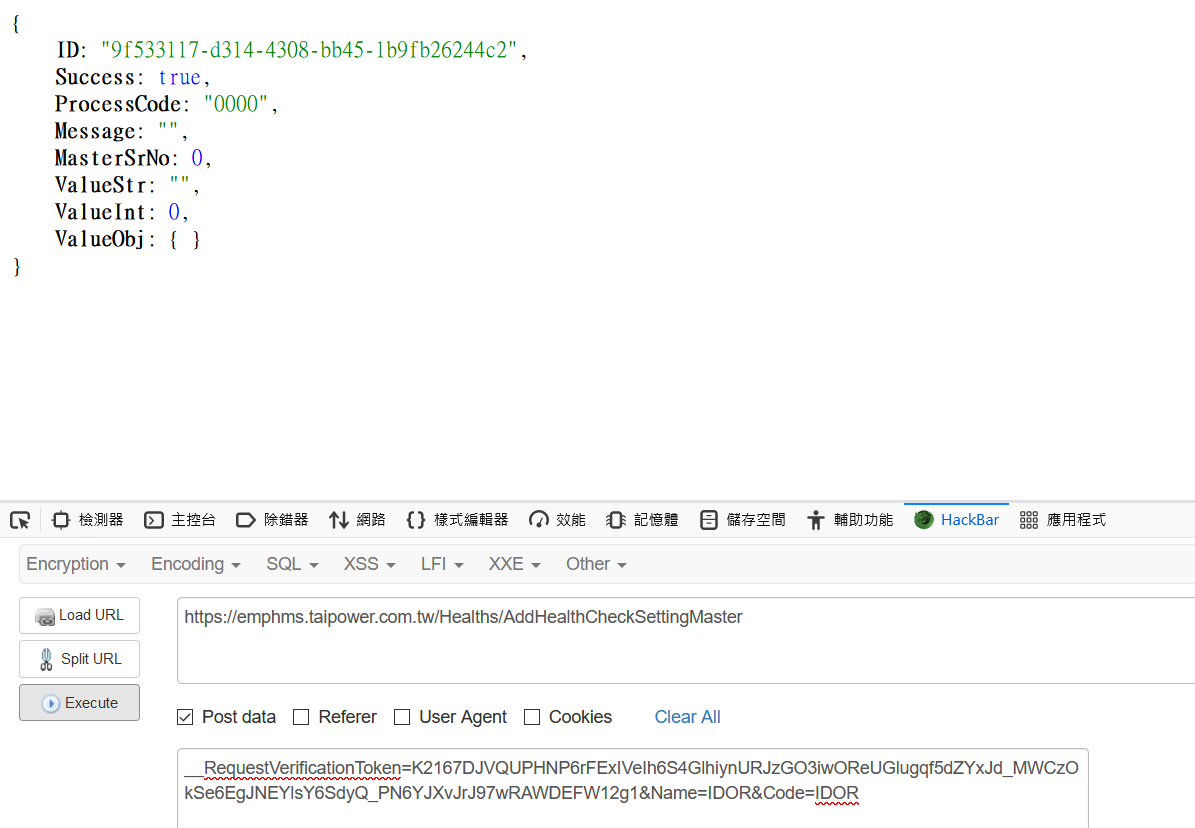Screen dimensions: 1195x828
Task: Open the Performance (效能) tab
Action: pos(557,520)
